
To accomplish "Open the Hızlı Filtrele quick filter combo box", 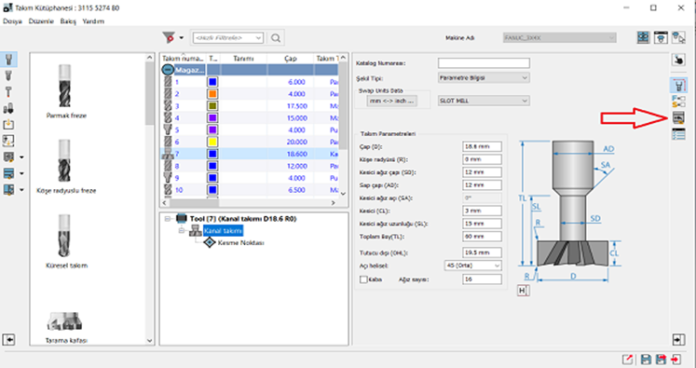I will tap(228, 38).
